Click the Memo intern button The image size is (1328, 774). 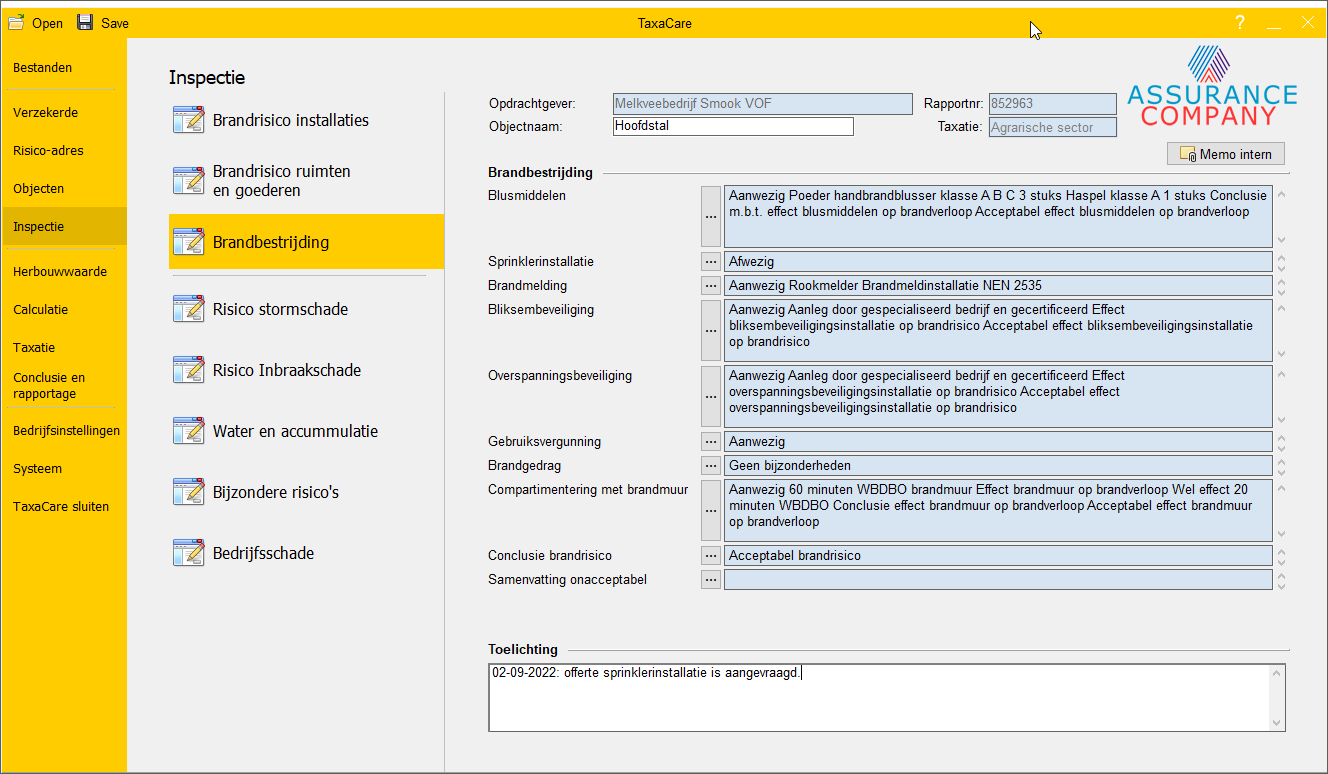1226,154
